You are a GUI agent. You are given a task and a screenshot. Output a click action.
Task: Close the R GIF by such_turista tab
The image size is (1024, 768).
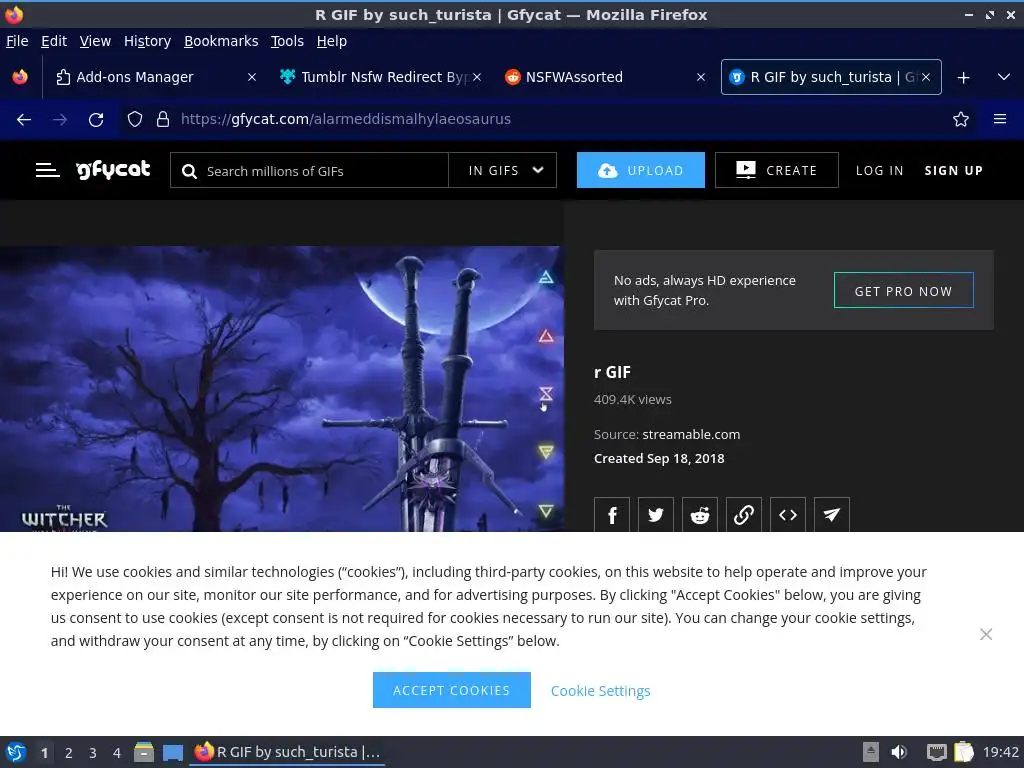click(925, 77)
